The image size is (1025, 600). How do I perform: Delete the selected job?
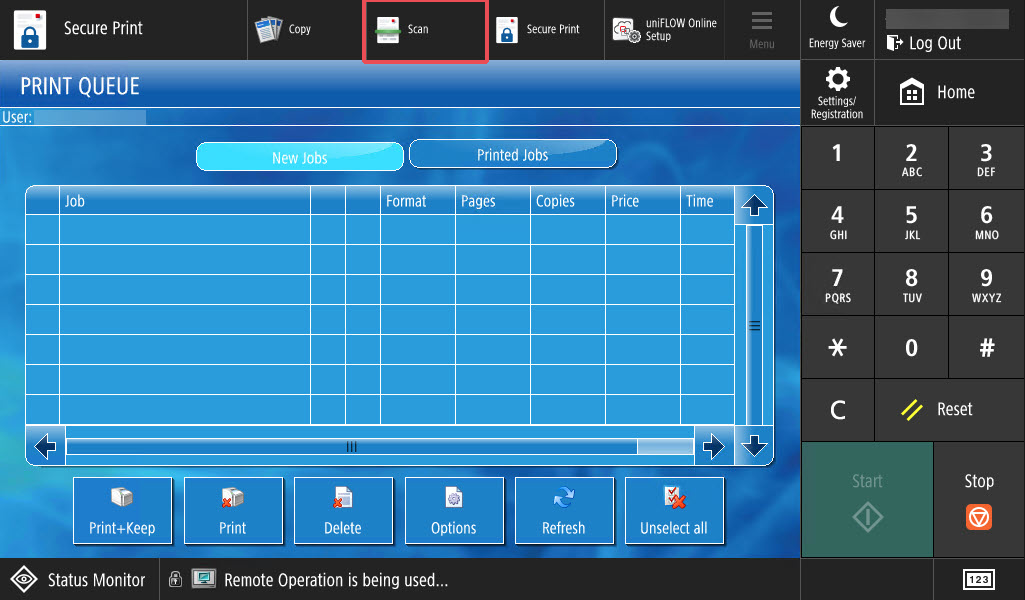(x=343, y=510)
